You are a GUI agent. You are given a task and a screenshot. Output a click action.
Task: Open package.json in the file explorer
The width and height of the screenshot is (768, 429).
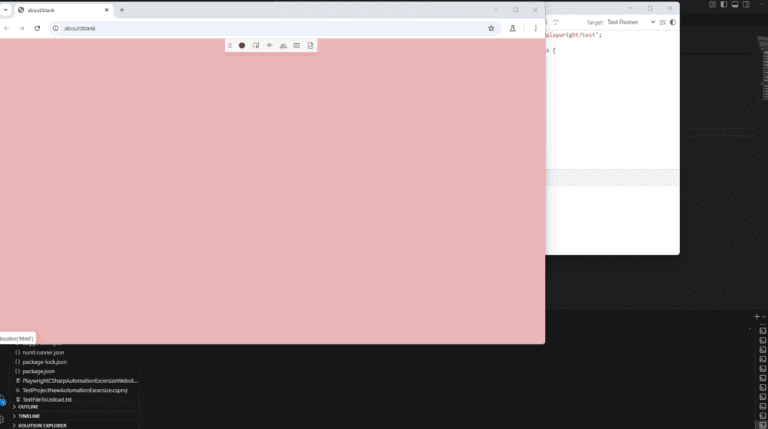coord(39,371)
